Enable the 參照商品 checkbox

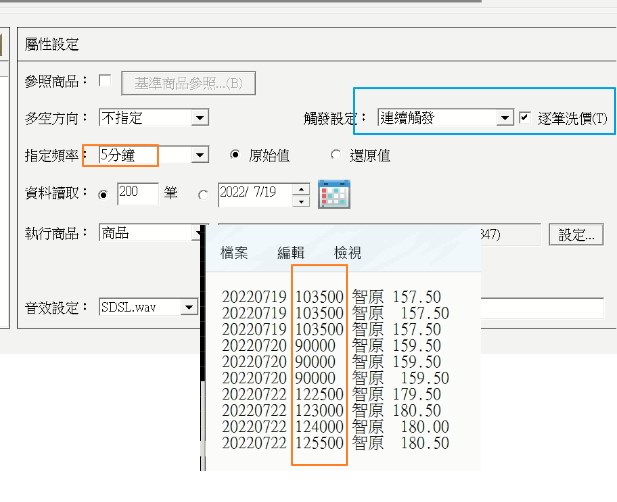tap(106, 81)
